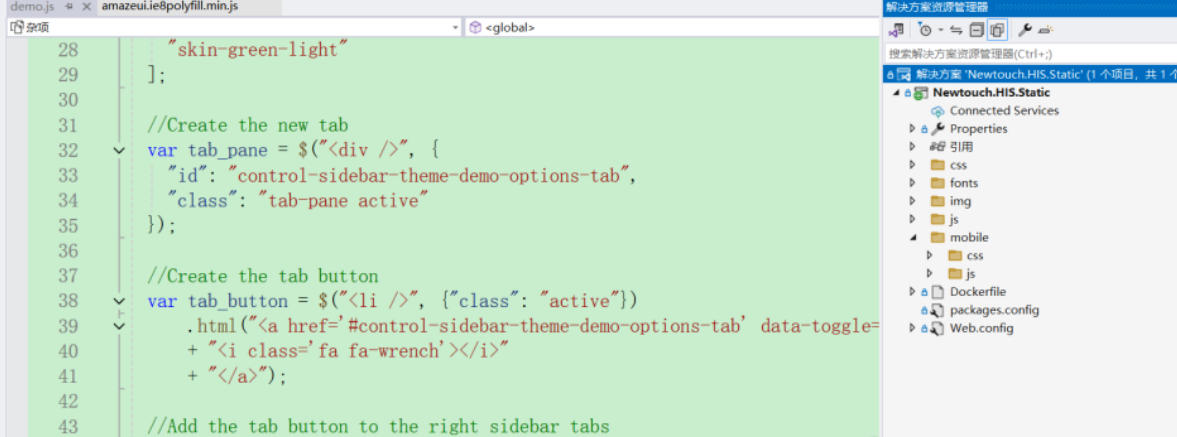Screen dimensions: 1177x437
Task: Collapse the code block at line 38
Action: coord(119,301)
